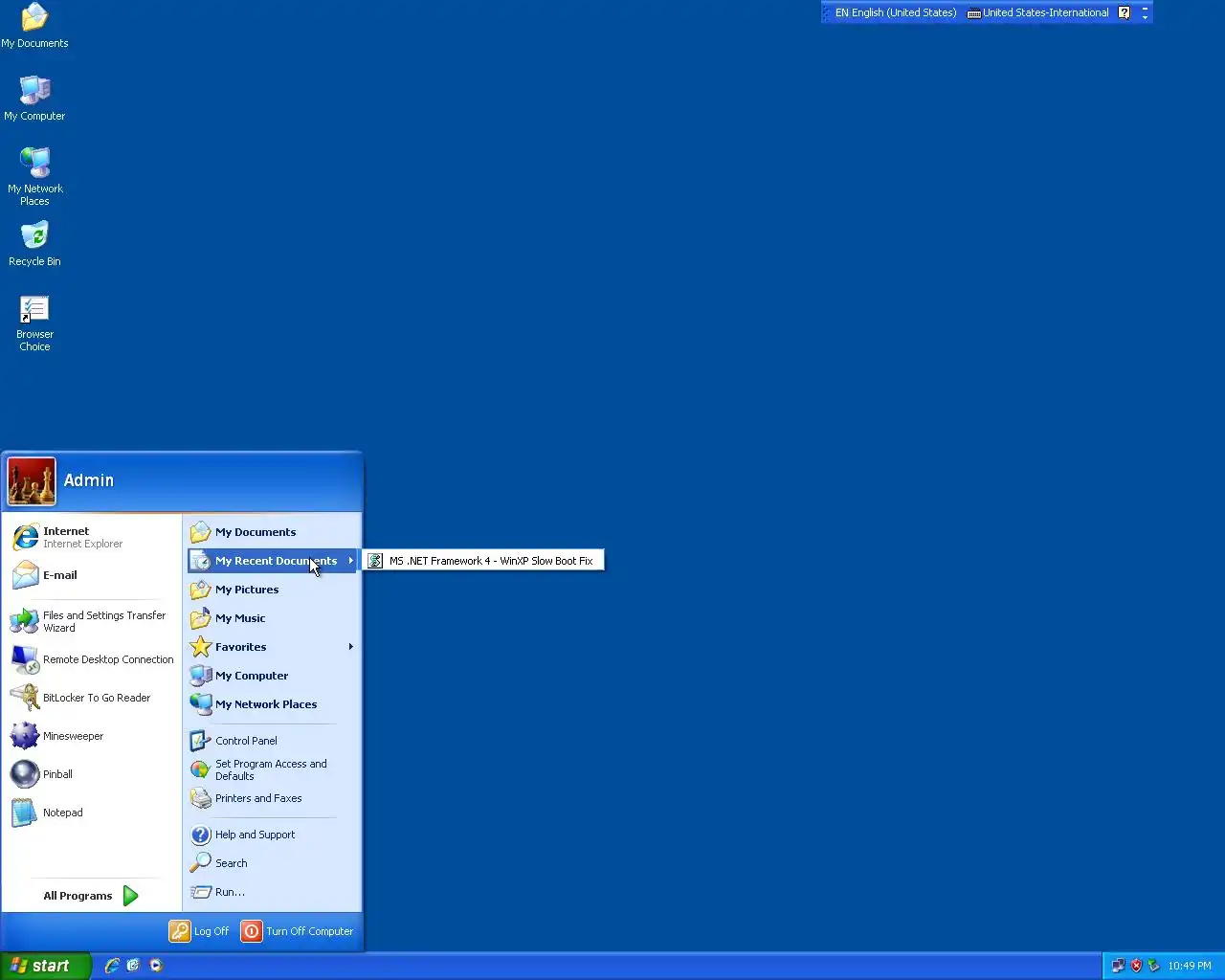Open My Computer from Start menu
1225x980 pixels.
pyautogui.click(x=273, y=676)
